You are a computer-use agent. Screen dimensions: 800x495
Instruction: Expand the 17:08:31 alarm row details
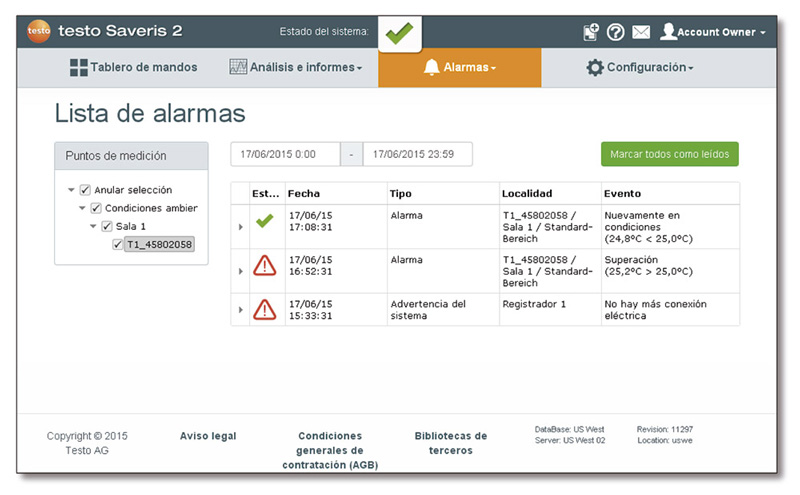(x=241, y=227)
